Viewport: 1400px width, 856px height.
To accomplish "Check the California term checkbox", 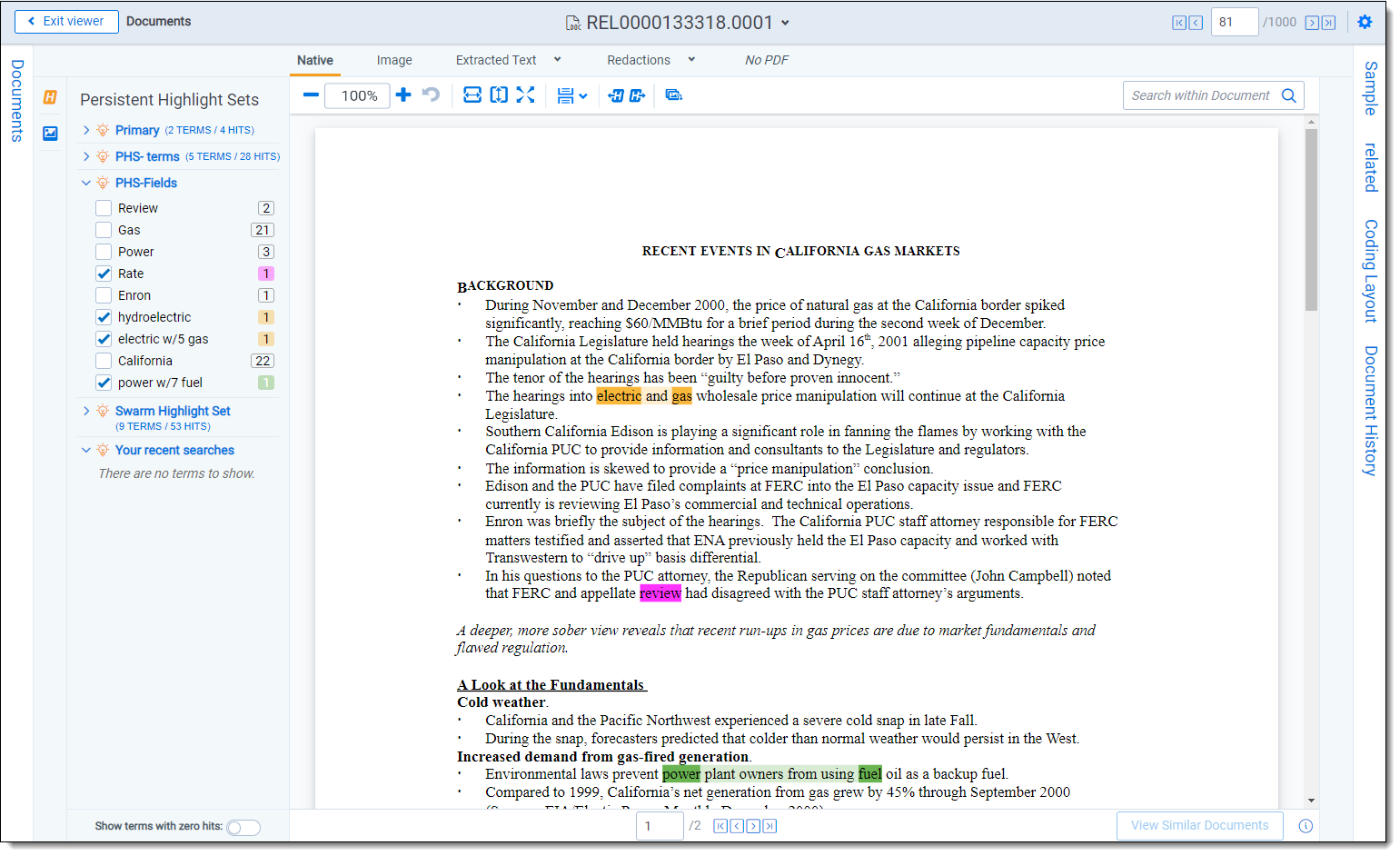I will [104, 361].
